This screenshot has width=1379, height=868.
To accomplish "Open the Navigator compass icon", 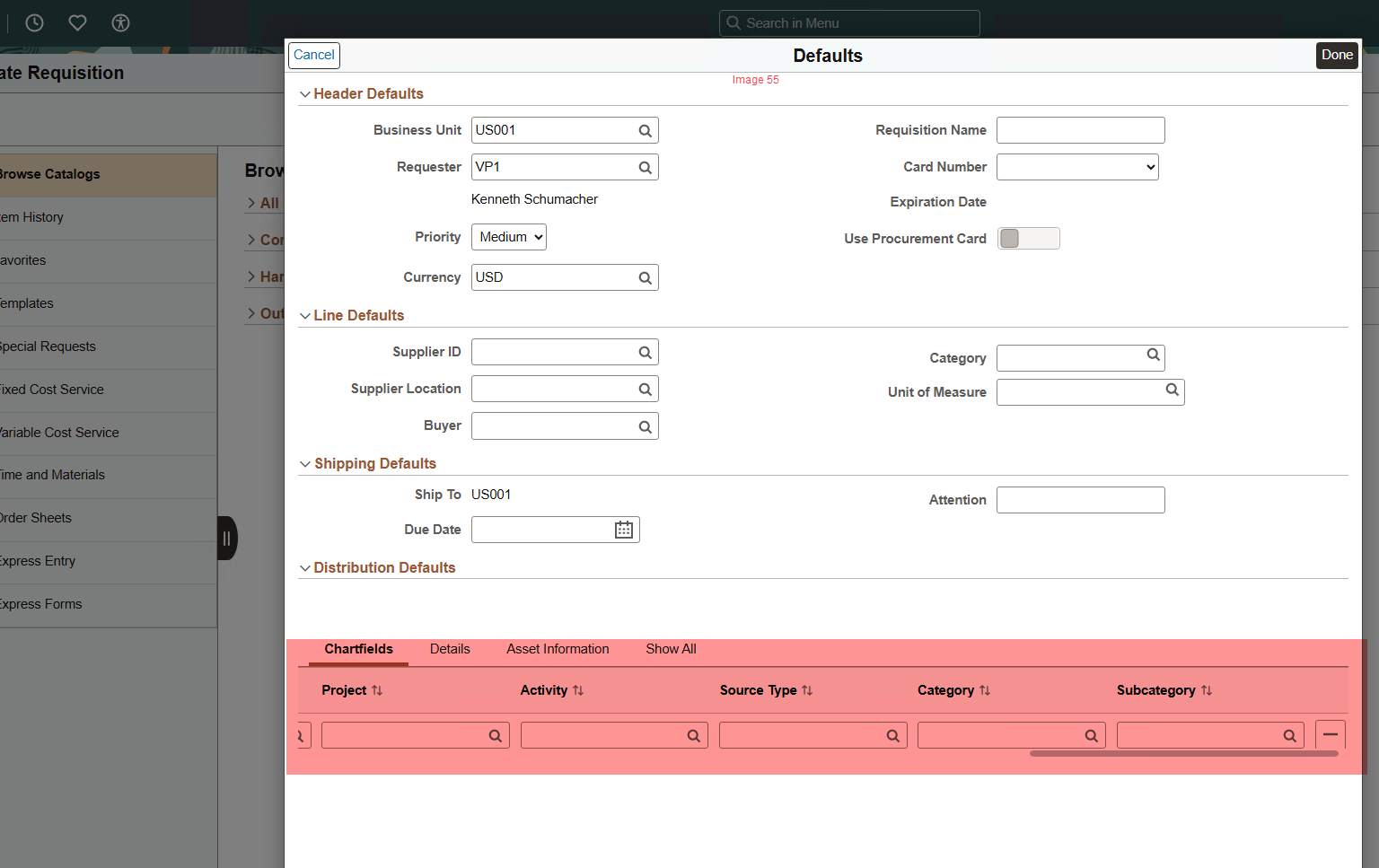I will pos(121,23).
